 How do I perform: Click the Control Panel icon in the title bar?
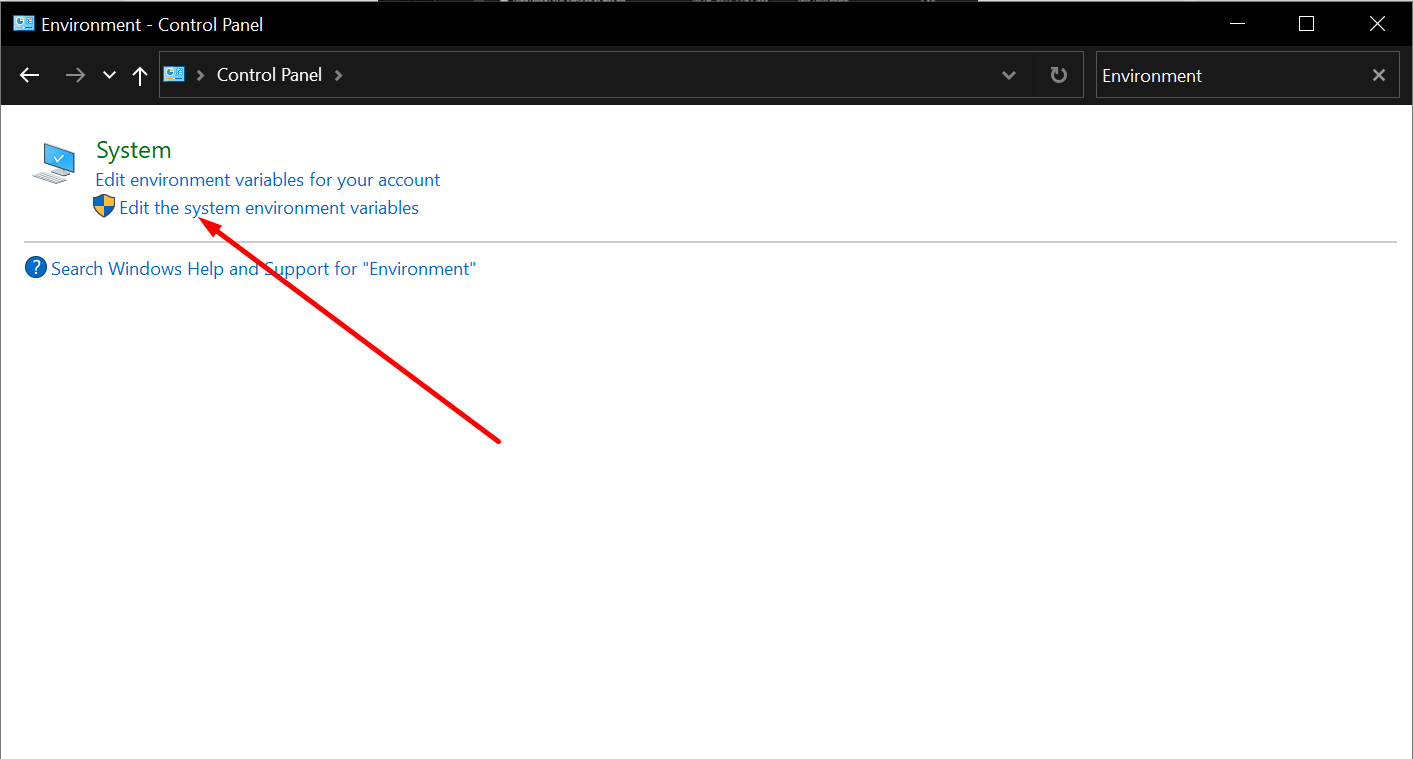22,22
